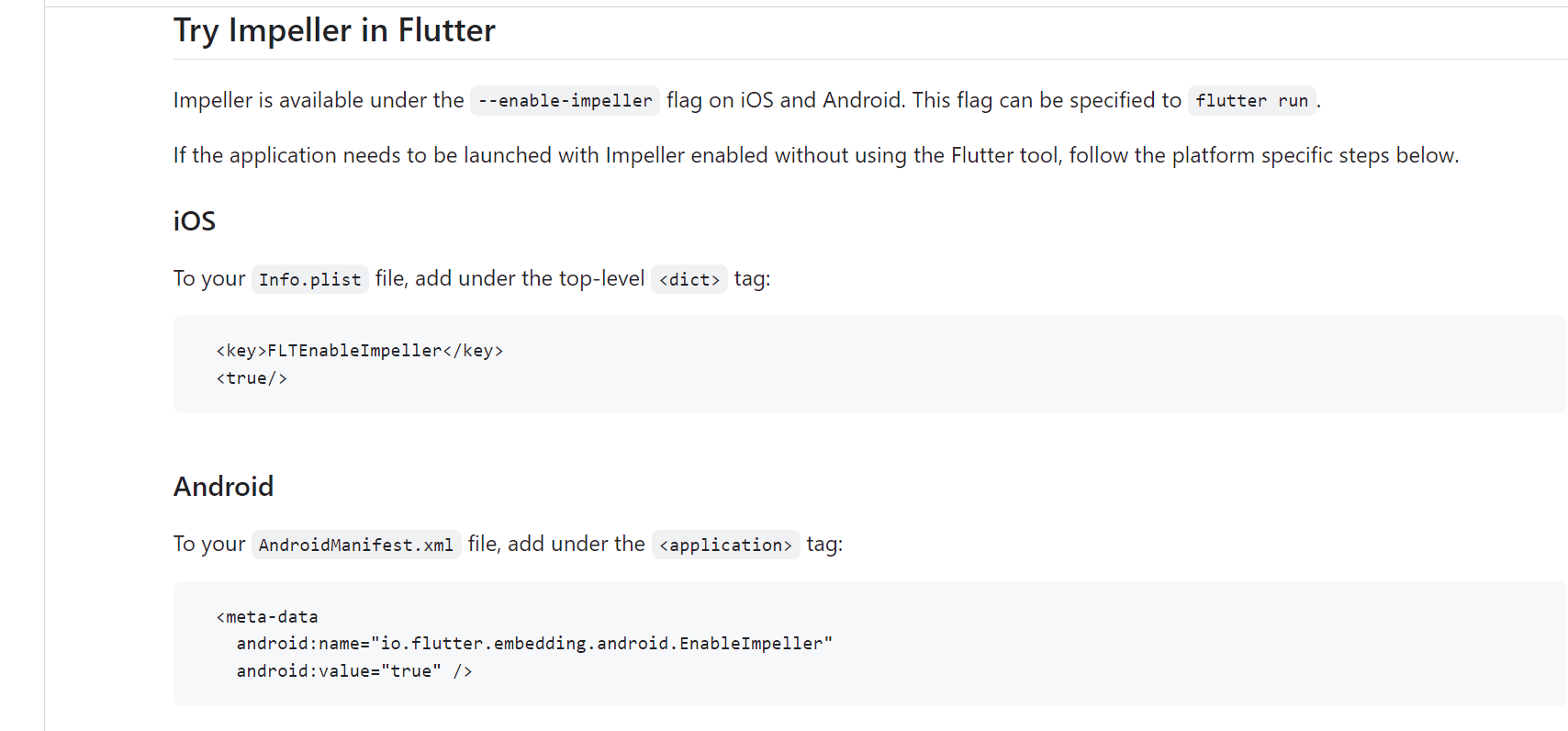Click the "Try Impeller in Flutter" heading
This screenshot has width=1568, height=731.
[x=334, y=31]
